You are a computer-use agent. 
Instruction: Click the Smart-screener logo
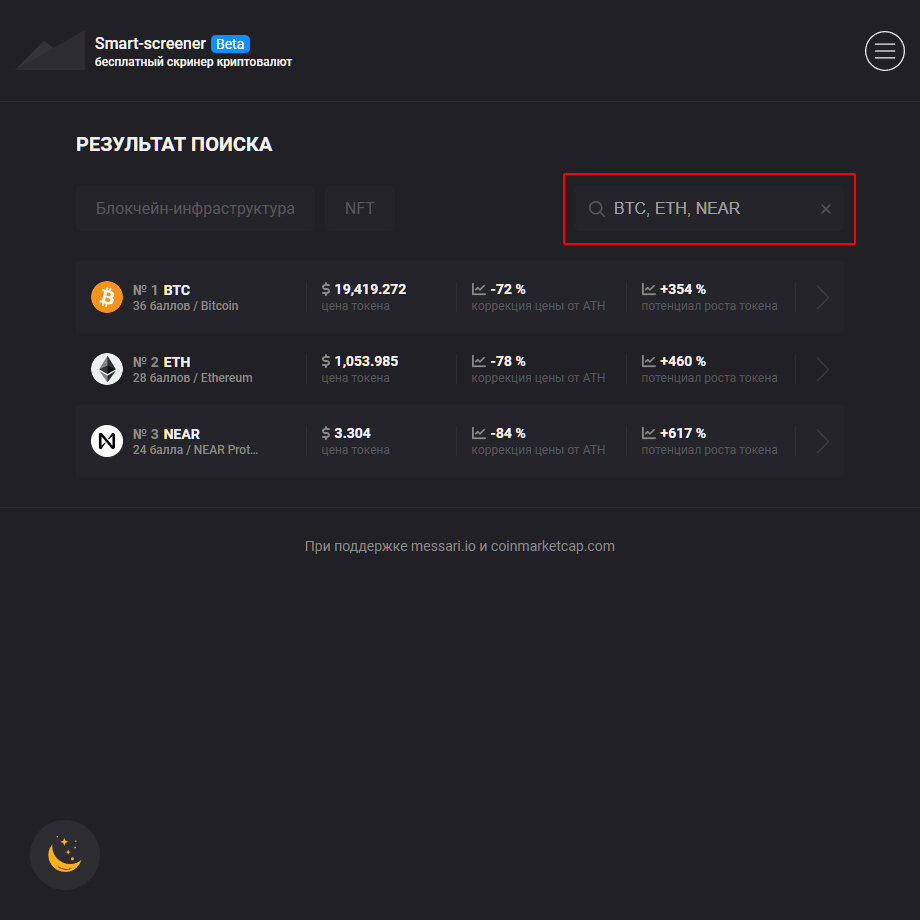pyautogui.click(x=50, y=50)
